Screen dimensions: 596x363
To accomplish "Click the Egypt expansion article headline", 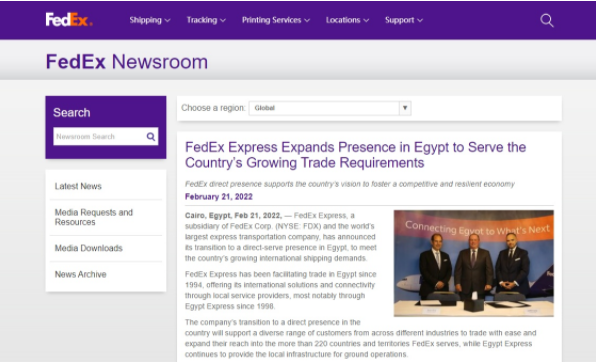I will click(x=355, y=155).
